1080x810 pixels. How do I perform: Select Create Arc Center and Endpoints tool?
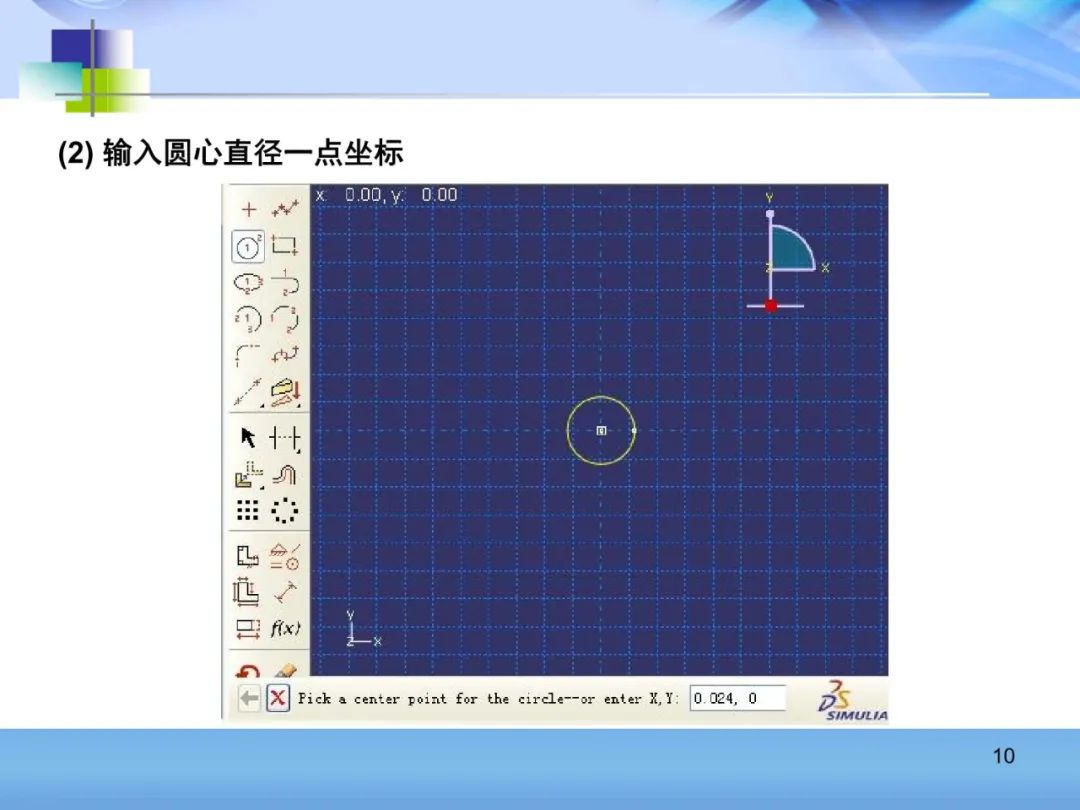249,320
